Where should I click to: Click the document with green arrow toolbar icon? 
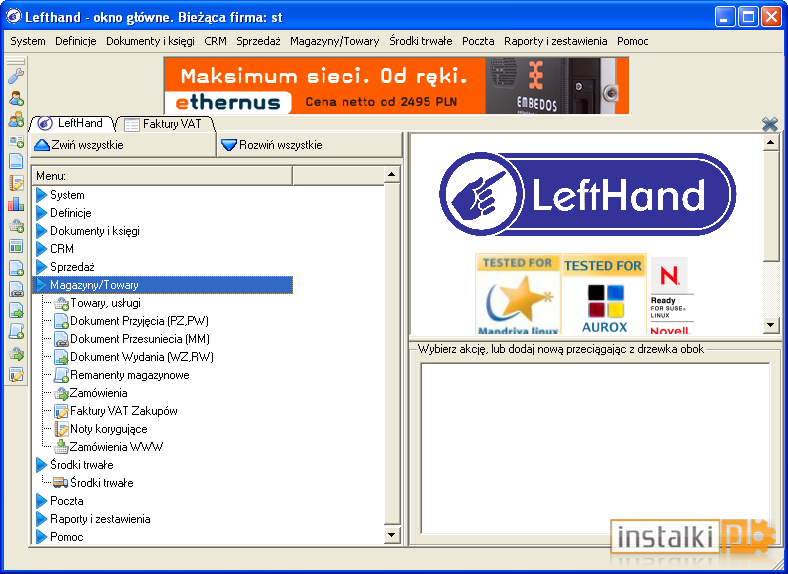pyautogui.click(x=16, y=311)
